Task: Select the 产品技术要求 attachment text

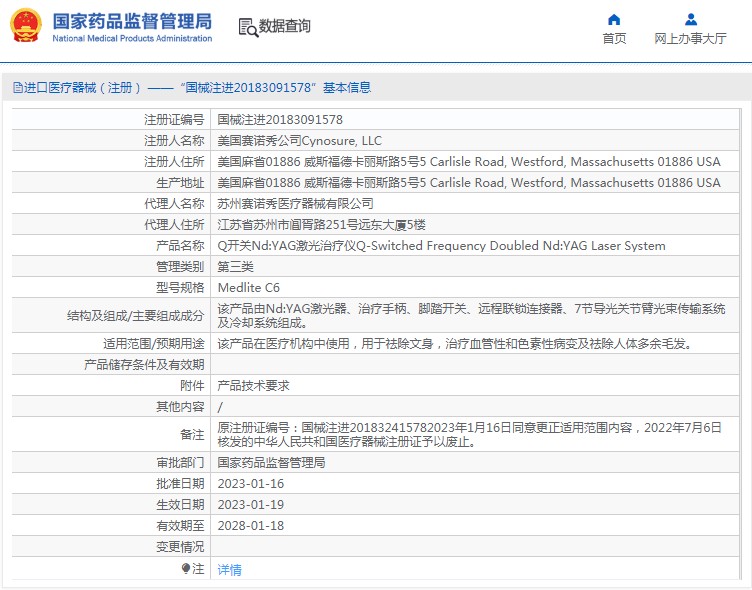Action: click(253, 386)
